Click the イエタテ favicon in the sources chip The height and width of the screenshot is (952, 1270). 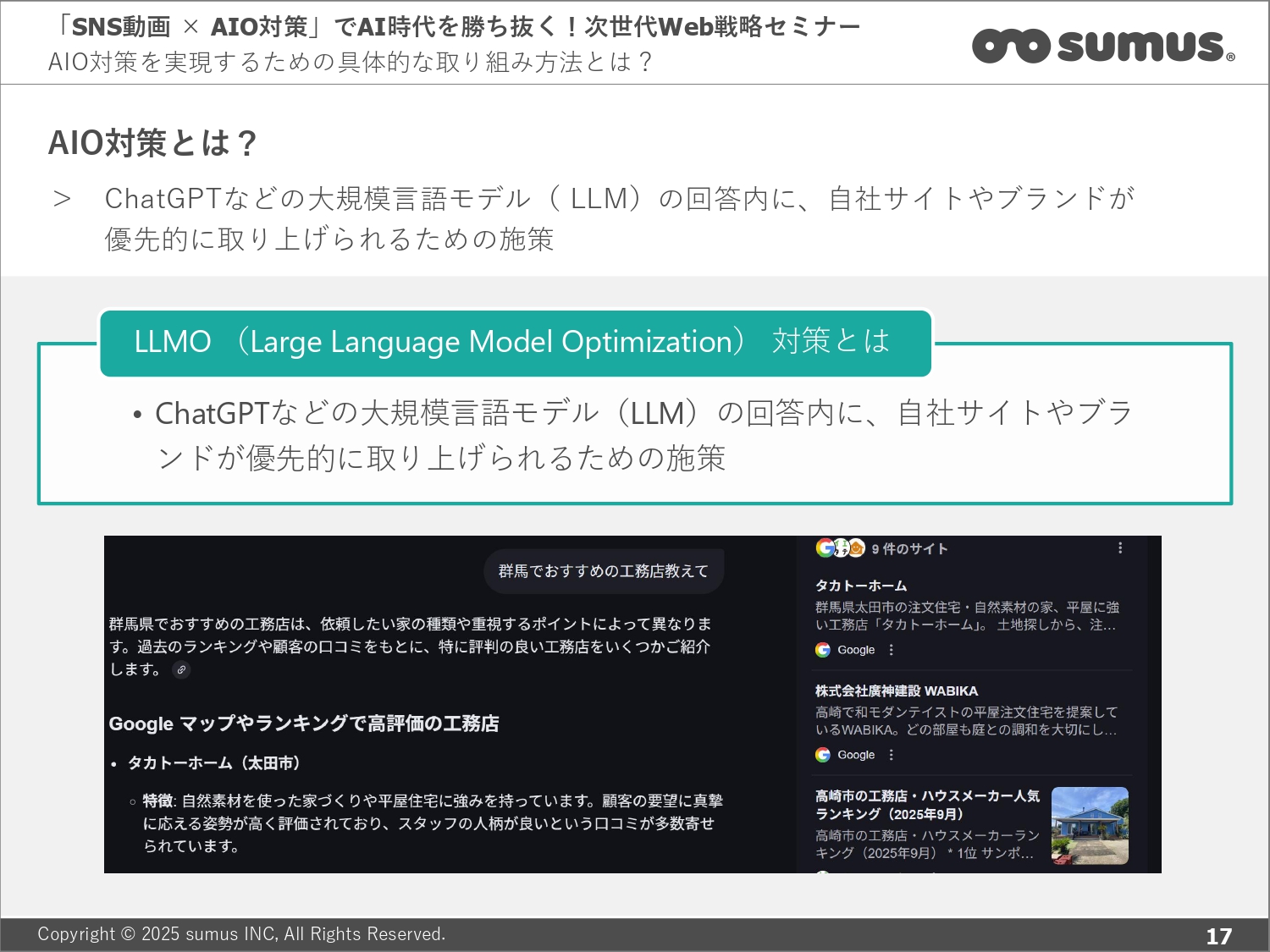click(840, 548)
